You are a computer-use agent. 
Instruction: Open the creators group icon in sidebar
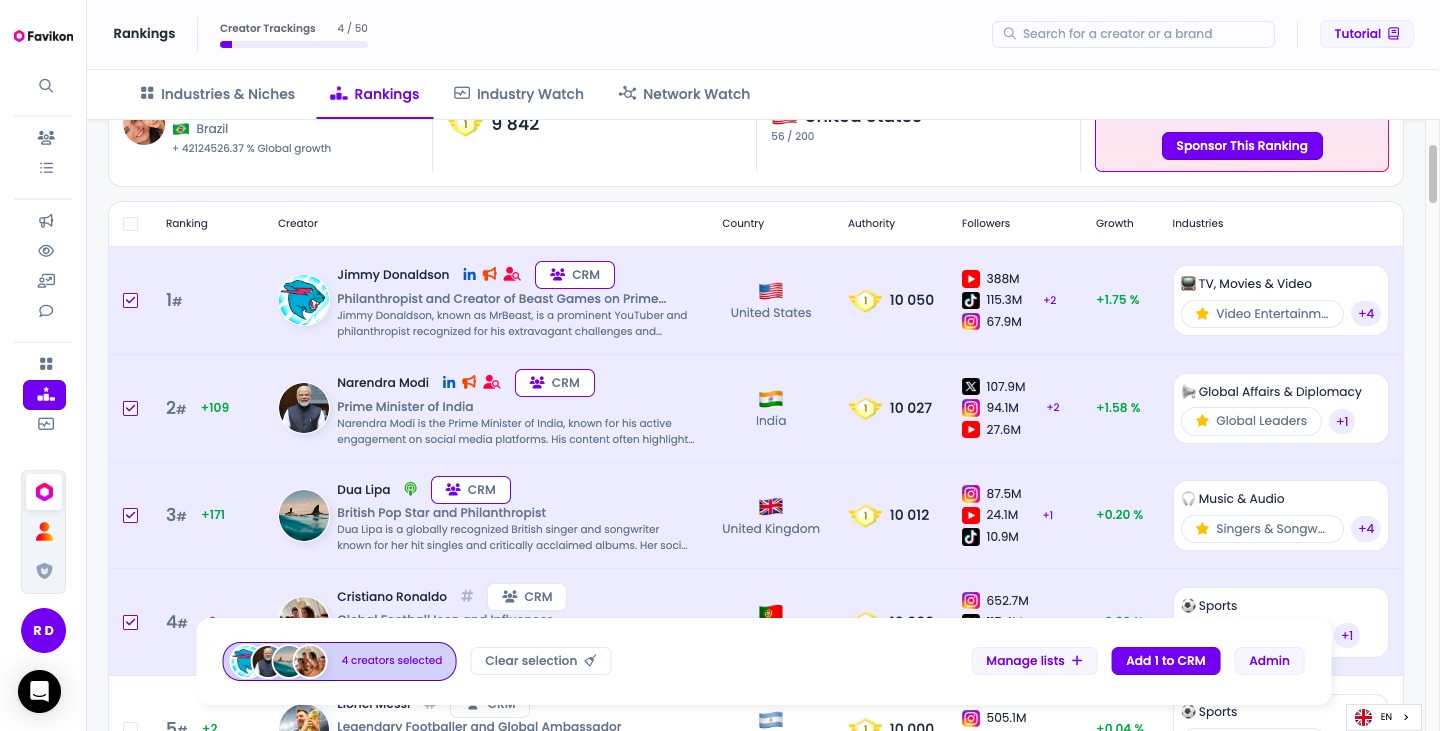[x=46, y=137]
